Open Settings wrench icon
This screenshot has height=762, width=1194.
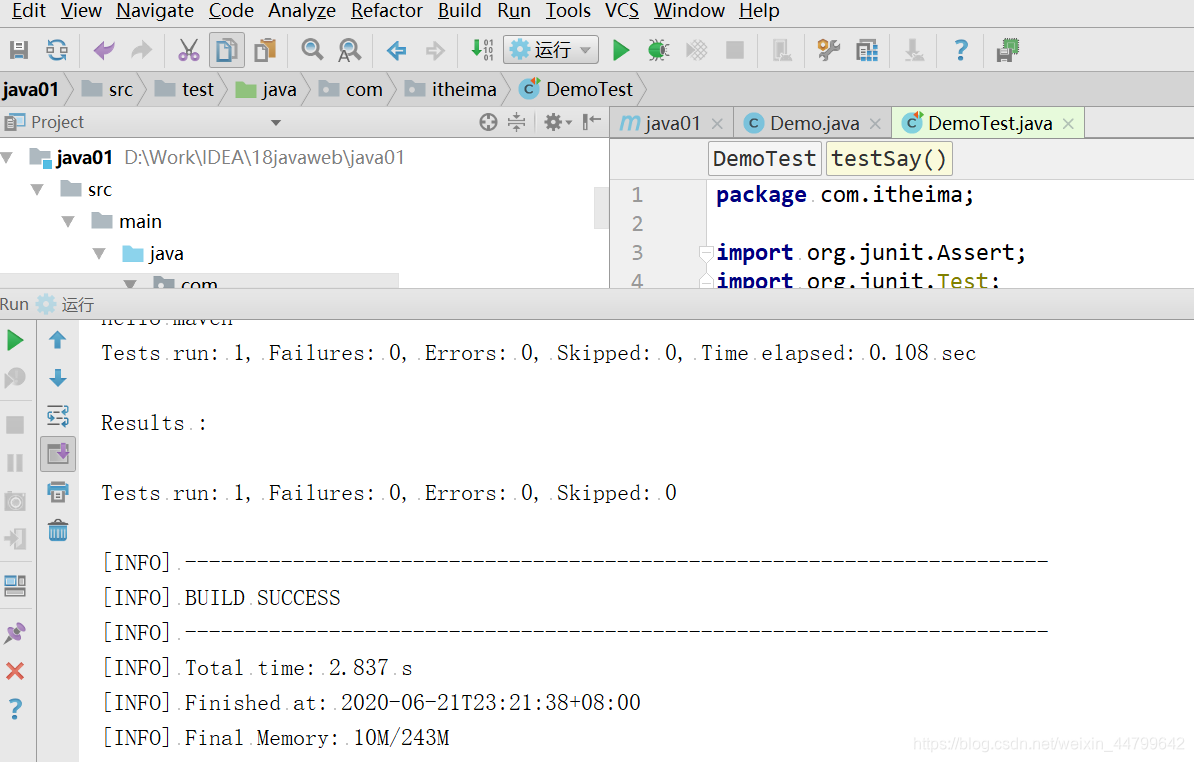coord(828,51)
